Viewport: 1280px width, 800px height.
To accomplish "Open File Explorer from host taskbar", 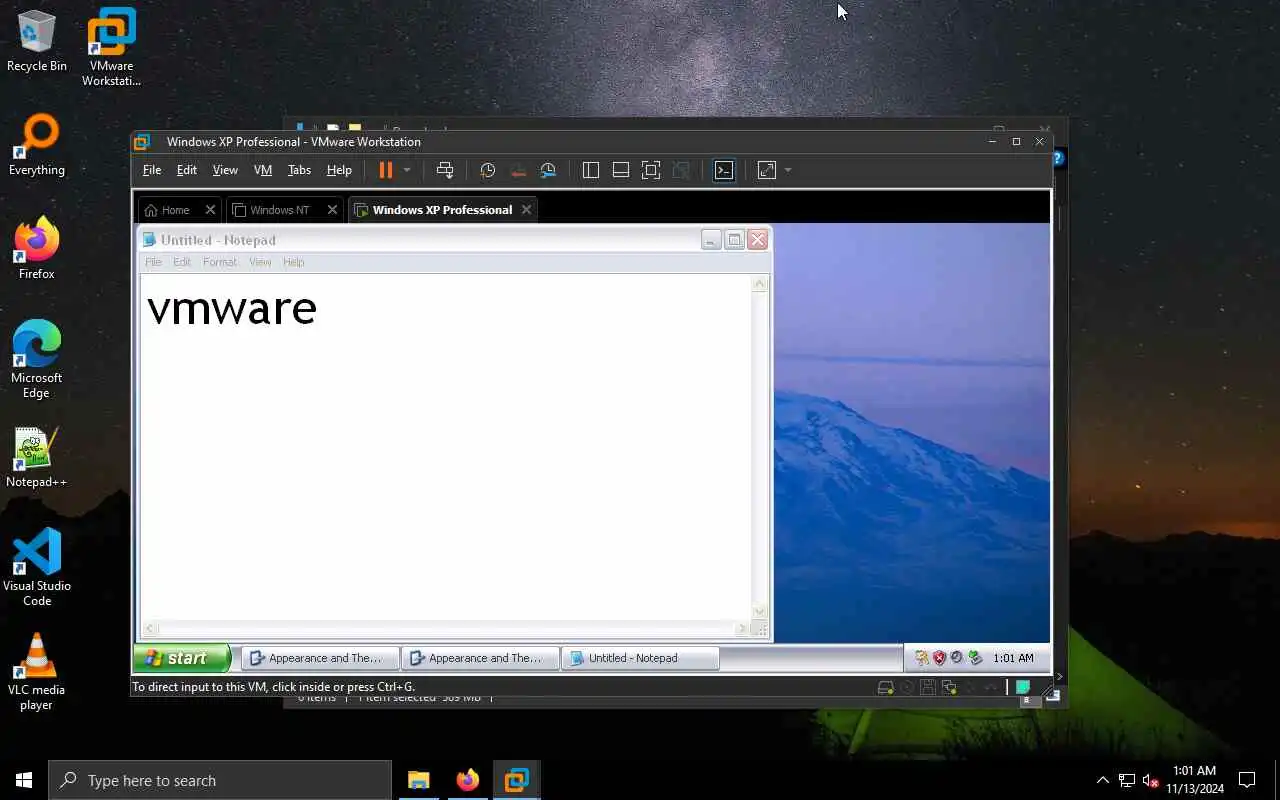I will point(418,780).
